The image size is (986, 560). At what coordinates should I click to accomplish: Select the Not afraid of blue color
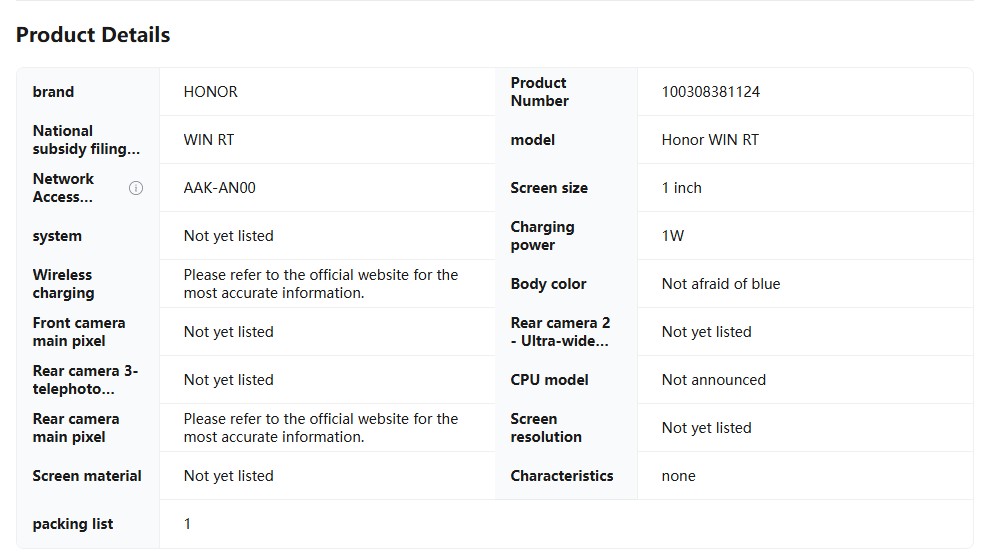point(720,284)
